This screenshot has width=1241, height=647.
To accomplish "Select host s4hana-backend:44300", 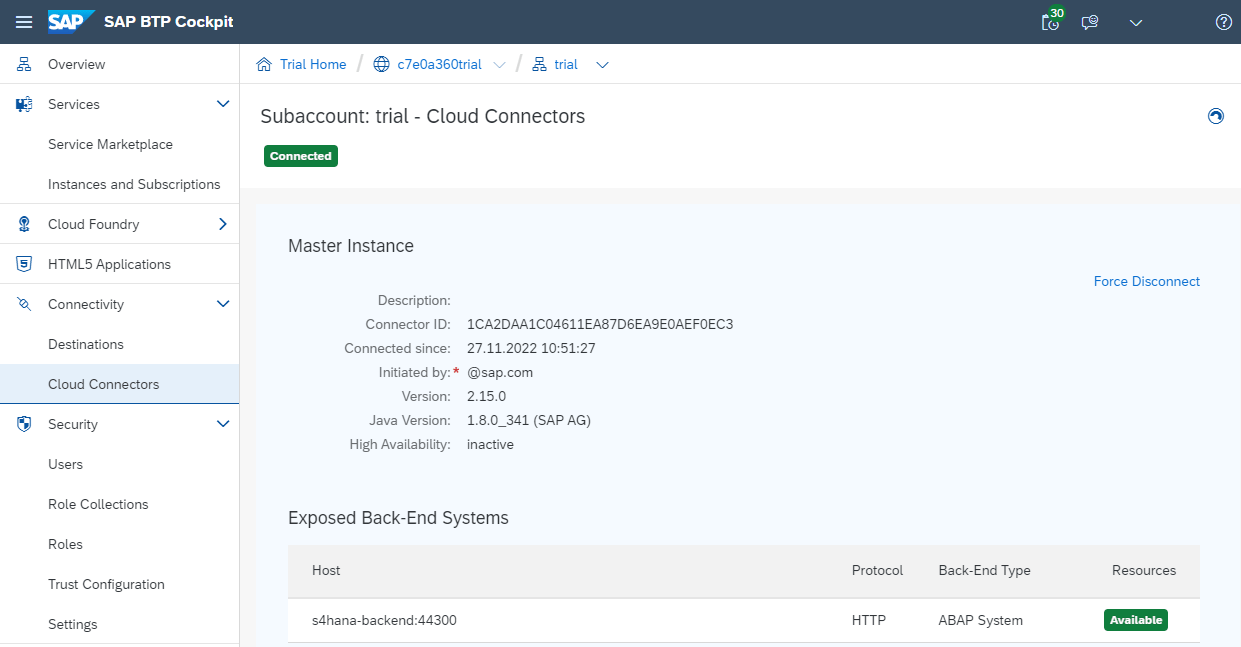I will (384, 620).
